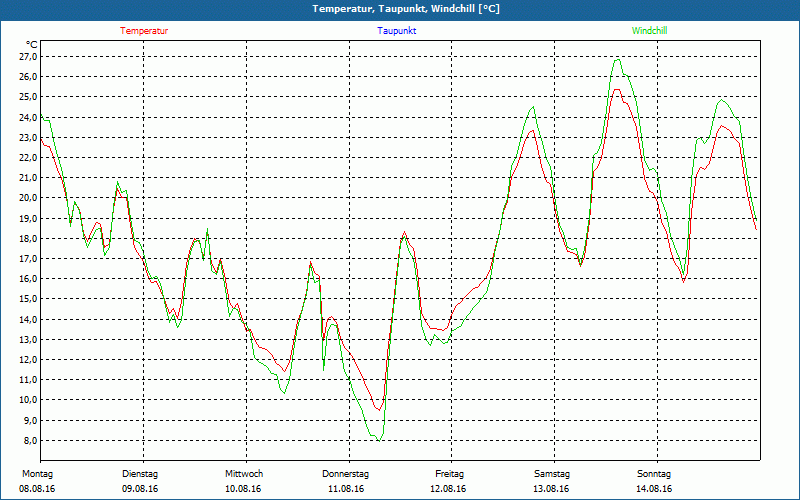The width and height of the screenshot is (800, 500).
Task: Click the 9,0 y-axis value
Action: point(30,420)
